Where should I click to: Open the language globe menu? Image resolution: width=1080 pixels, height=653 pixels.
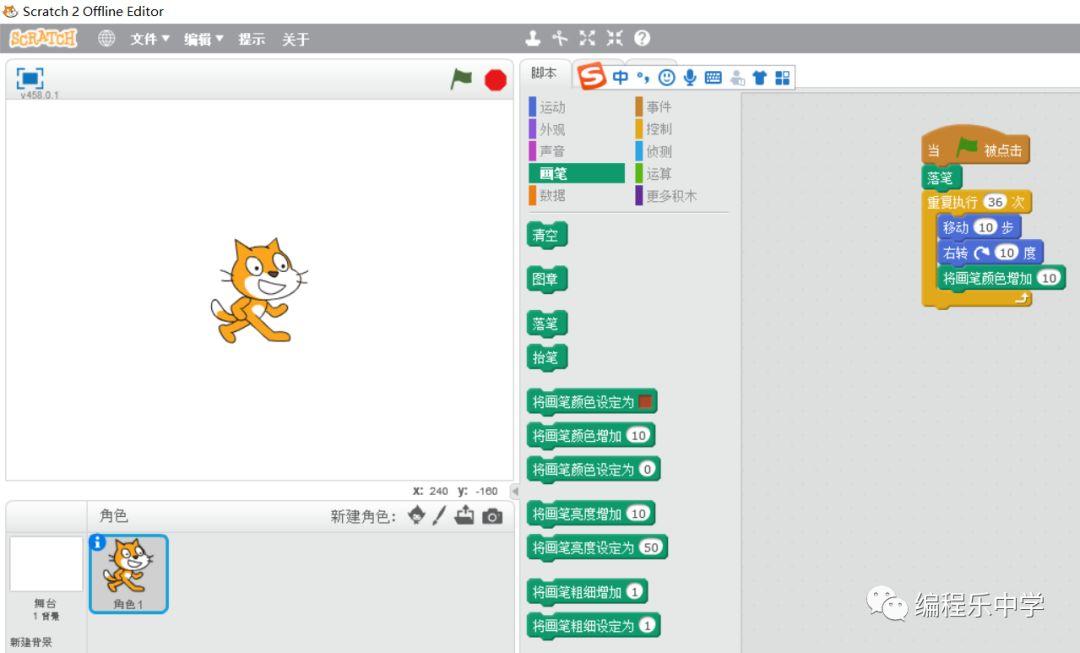click(x=106, y=39)
